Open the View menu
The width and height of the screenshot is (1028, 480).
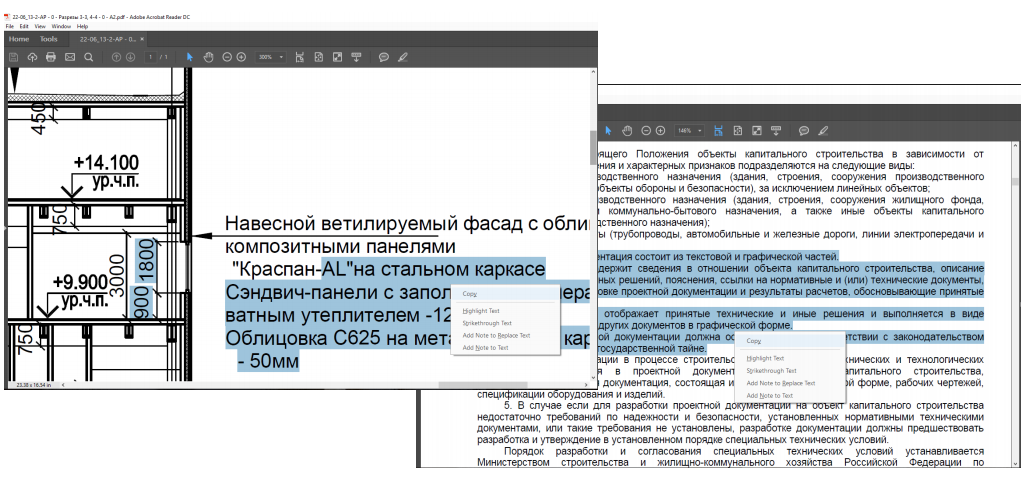pyautogui.click(x=40, y=26)
